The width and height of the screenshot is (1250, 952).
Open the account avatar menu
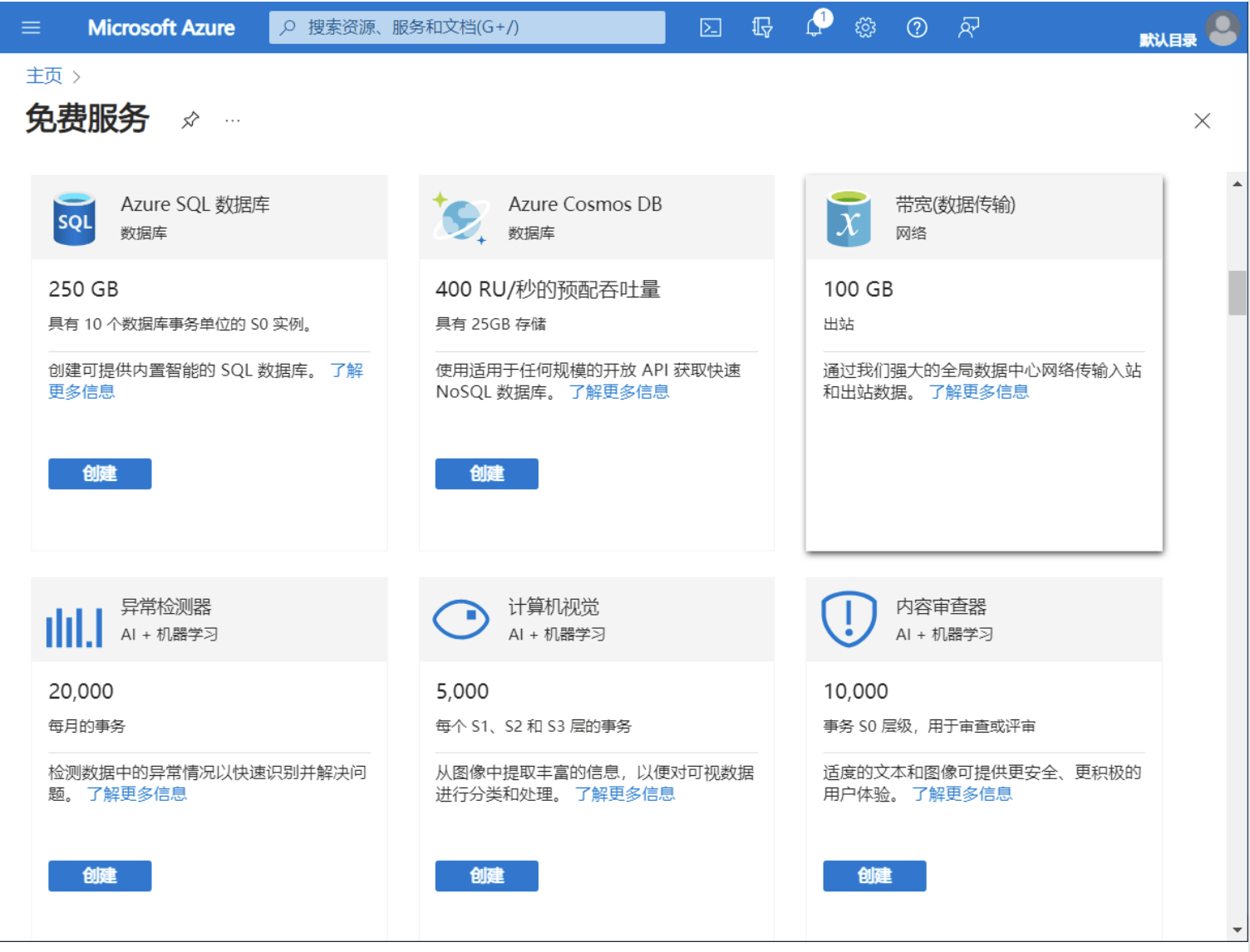tap(1222, 28)
